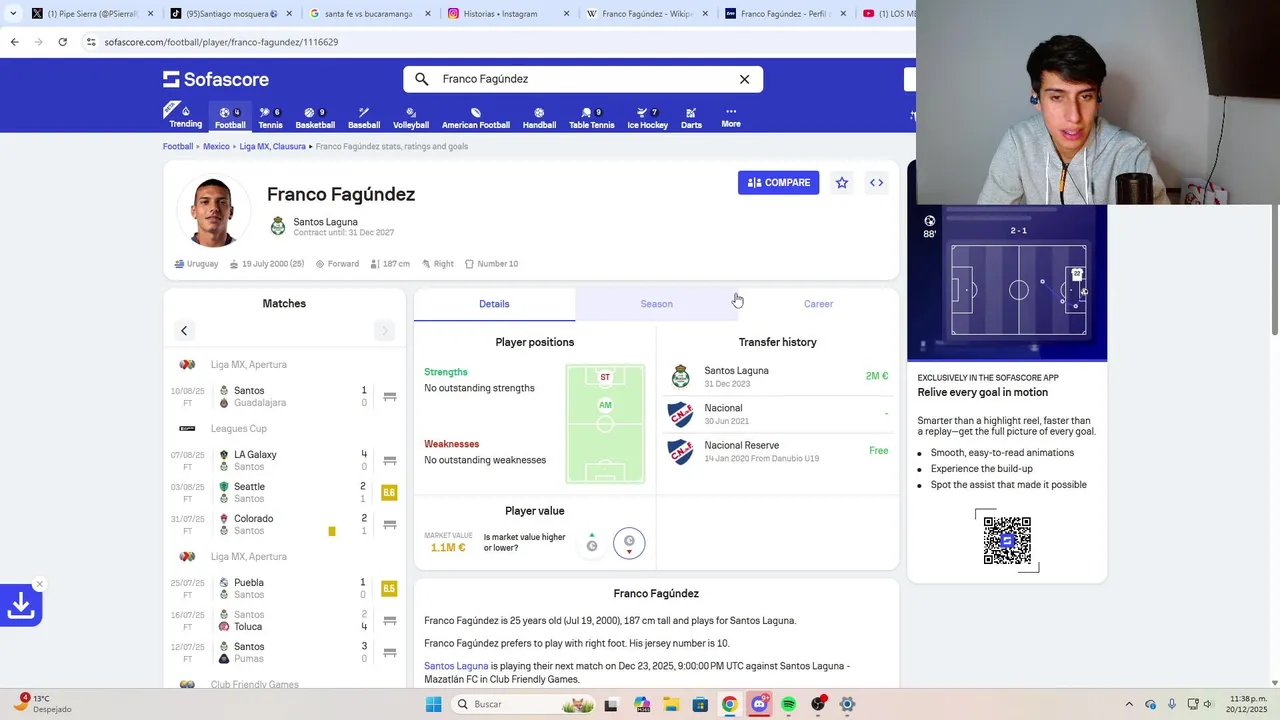1280x720 pixels.
Task: Click the QR code for Sofascore app
Action: click(x=1007, y=540)
